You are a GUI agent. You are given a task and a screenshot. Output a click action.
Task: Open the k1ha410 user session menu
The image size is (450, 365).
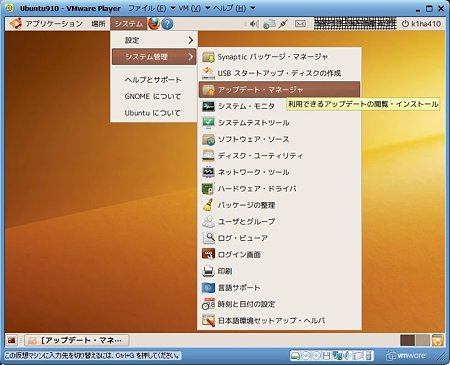421,24
